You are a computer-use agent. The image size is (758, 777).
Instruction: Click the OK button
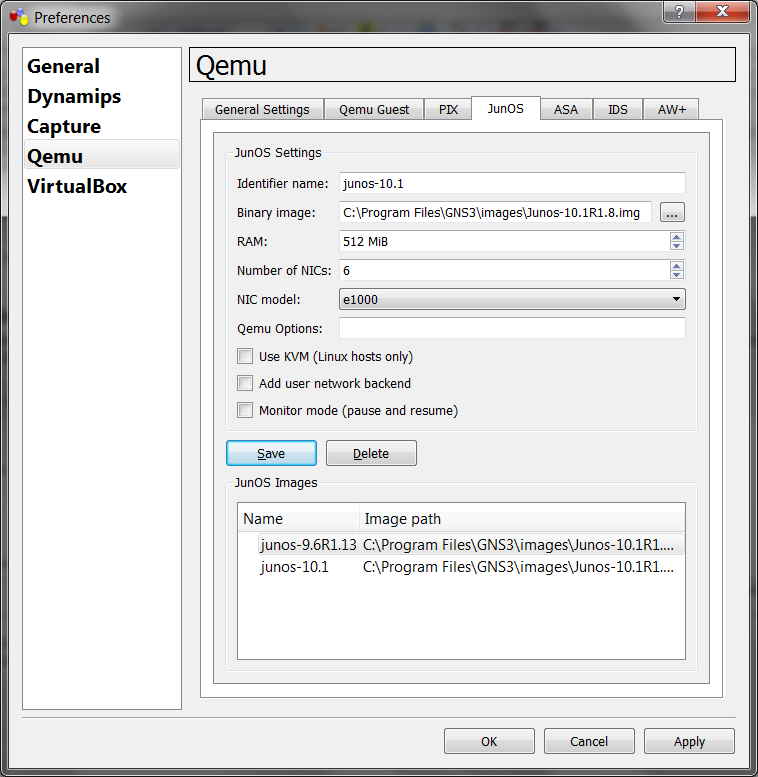pos(489,741)
